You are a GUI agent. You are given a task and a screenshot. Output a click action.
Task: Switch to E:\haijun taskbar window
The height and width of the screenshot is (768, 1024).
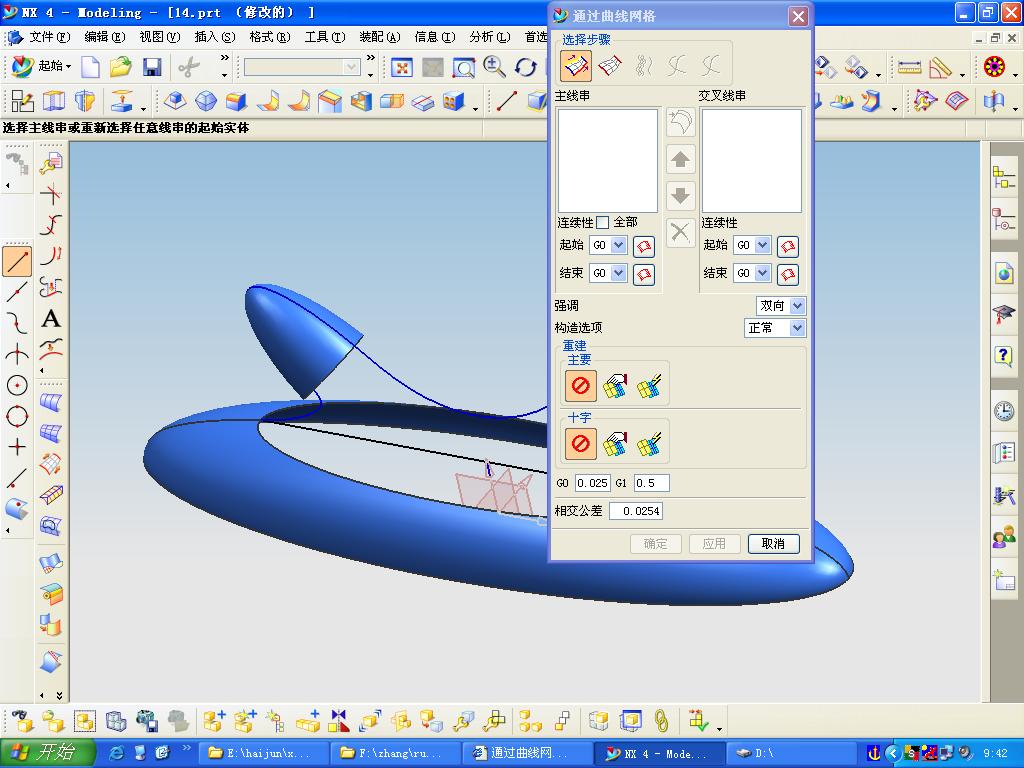[261, 753]
